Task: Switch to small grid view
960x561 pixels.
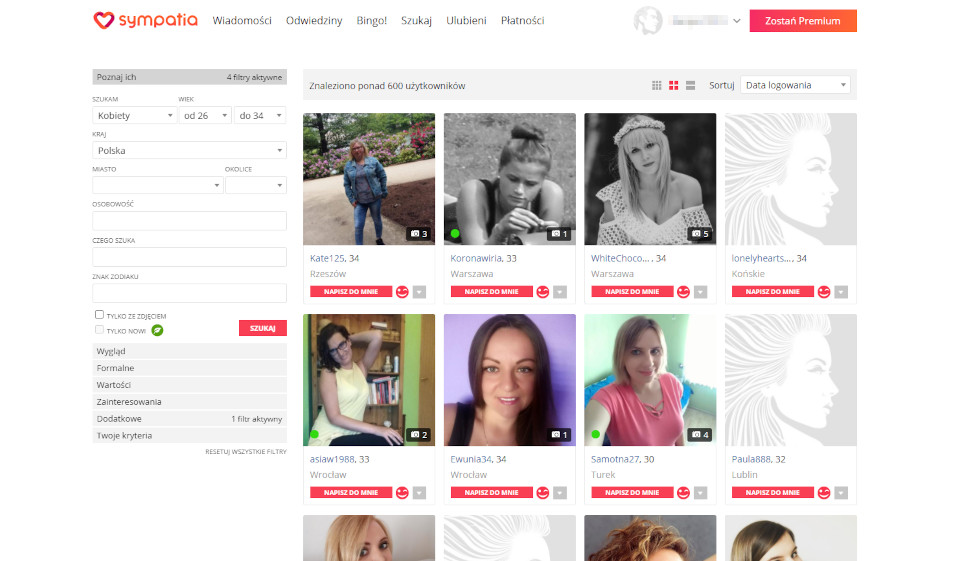Action: point(657,85)
